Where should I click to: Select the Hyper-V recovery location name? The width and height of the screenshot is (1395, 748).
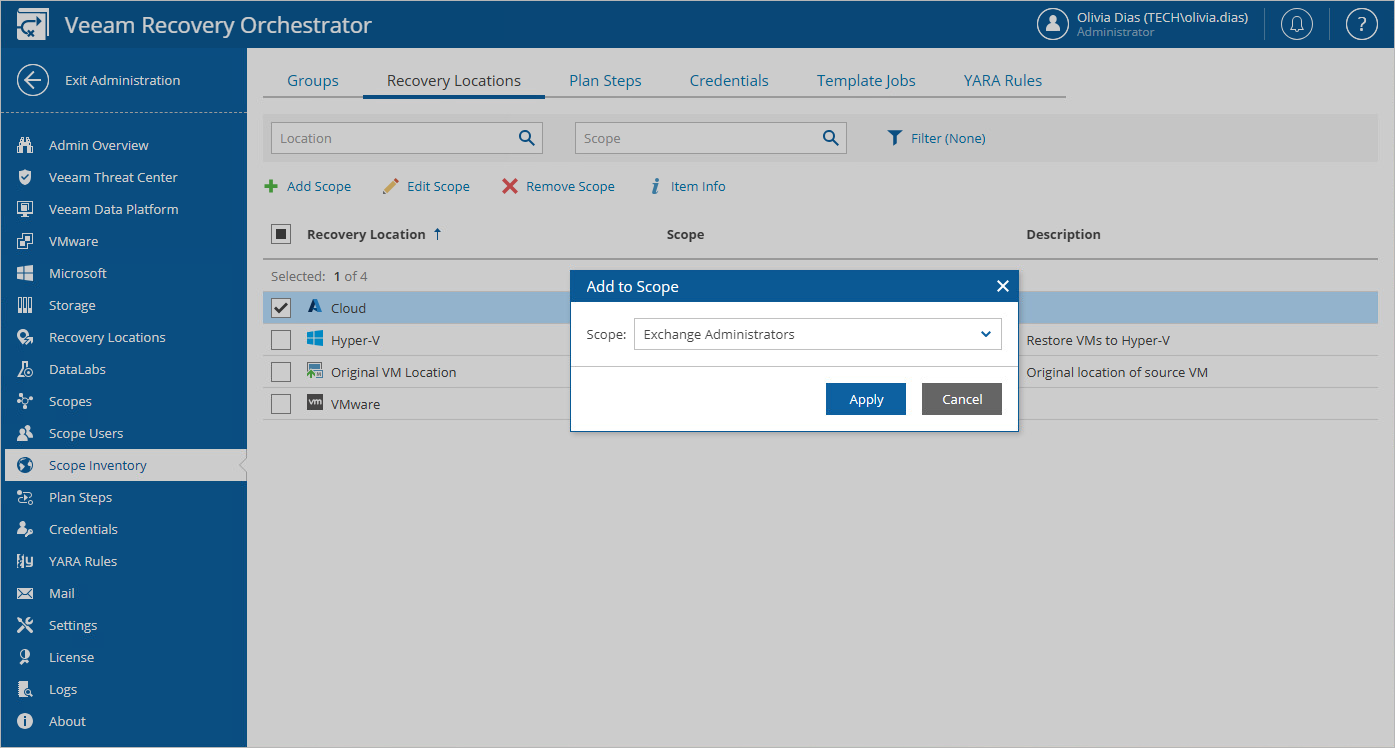[x=355, y=340]
